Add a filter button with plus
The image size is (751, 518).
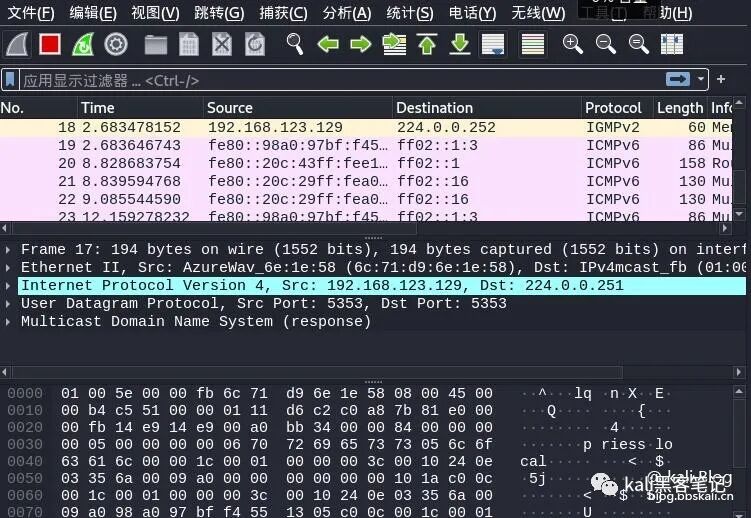(721, 79)
